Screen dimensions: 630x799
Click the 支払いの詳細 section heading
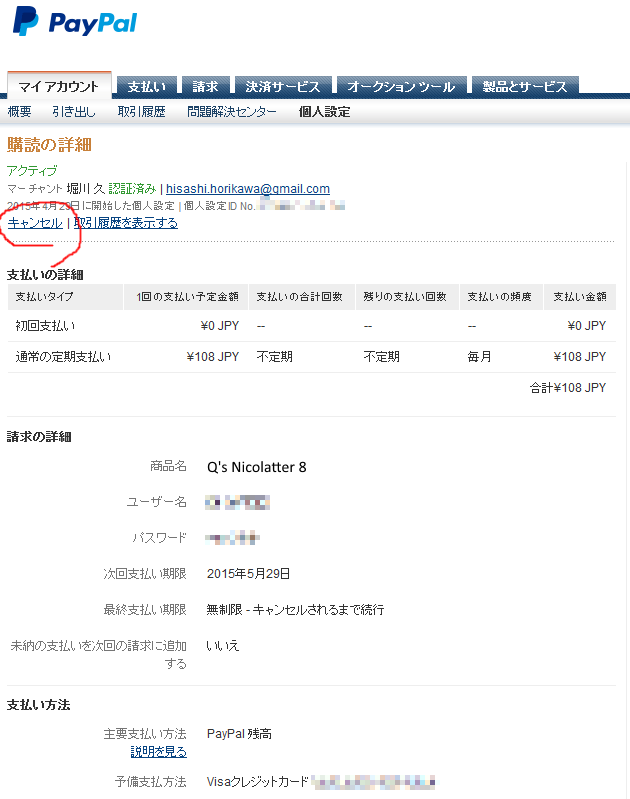[45, 275]
